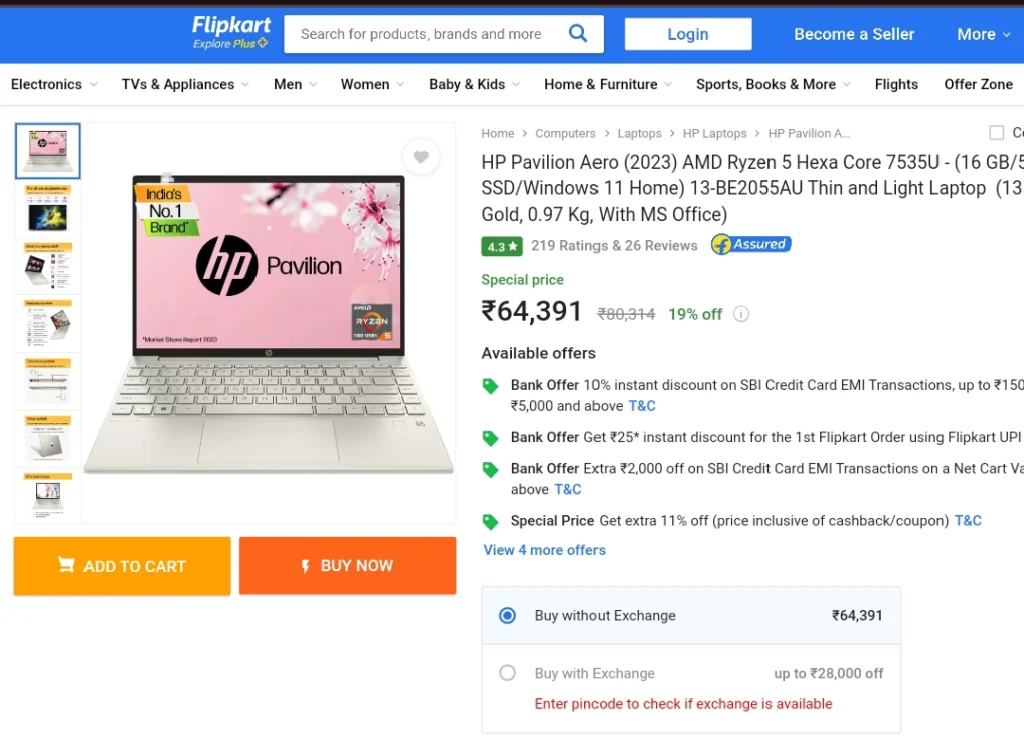Select second product thumbnail image
The height and width of the screenshot is (739, 1024).
pos(48,210)
